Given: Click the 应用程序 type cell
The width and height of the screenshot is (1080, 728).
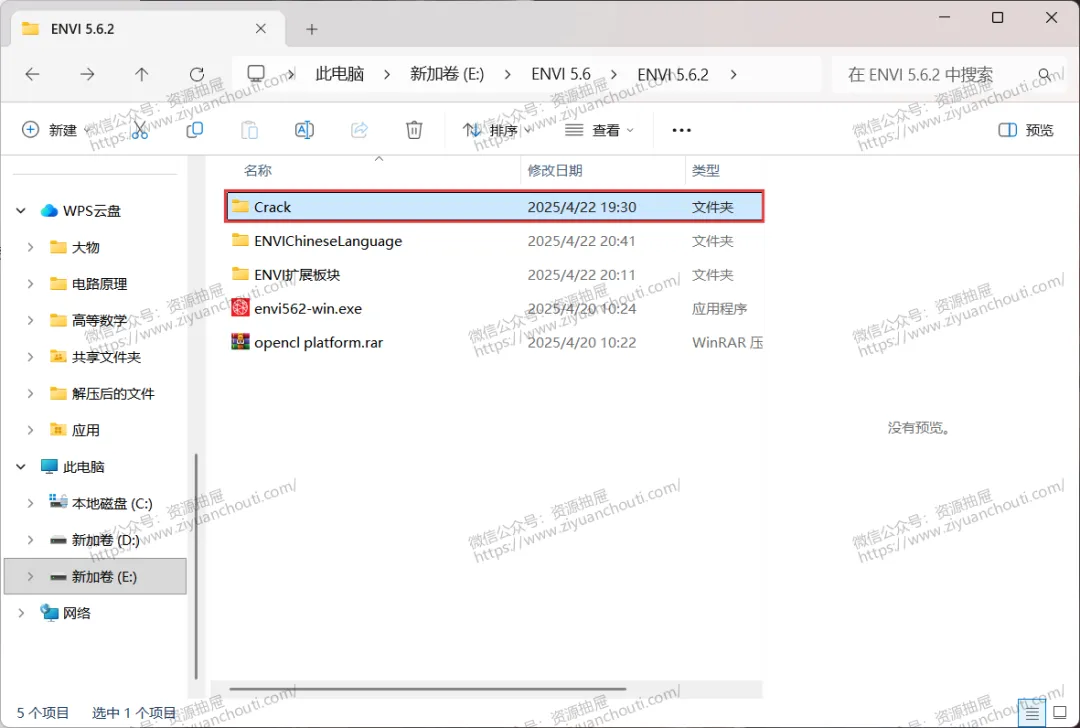Looking at the screenshot, I should pos(719,308).
